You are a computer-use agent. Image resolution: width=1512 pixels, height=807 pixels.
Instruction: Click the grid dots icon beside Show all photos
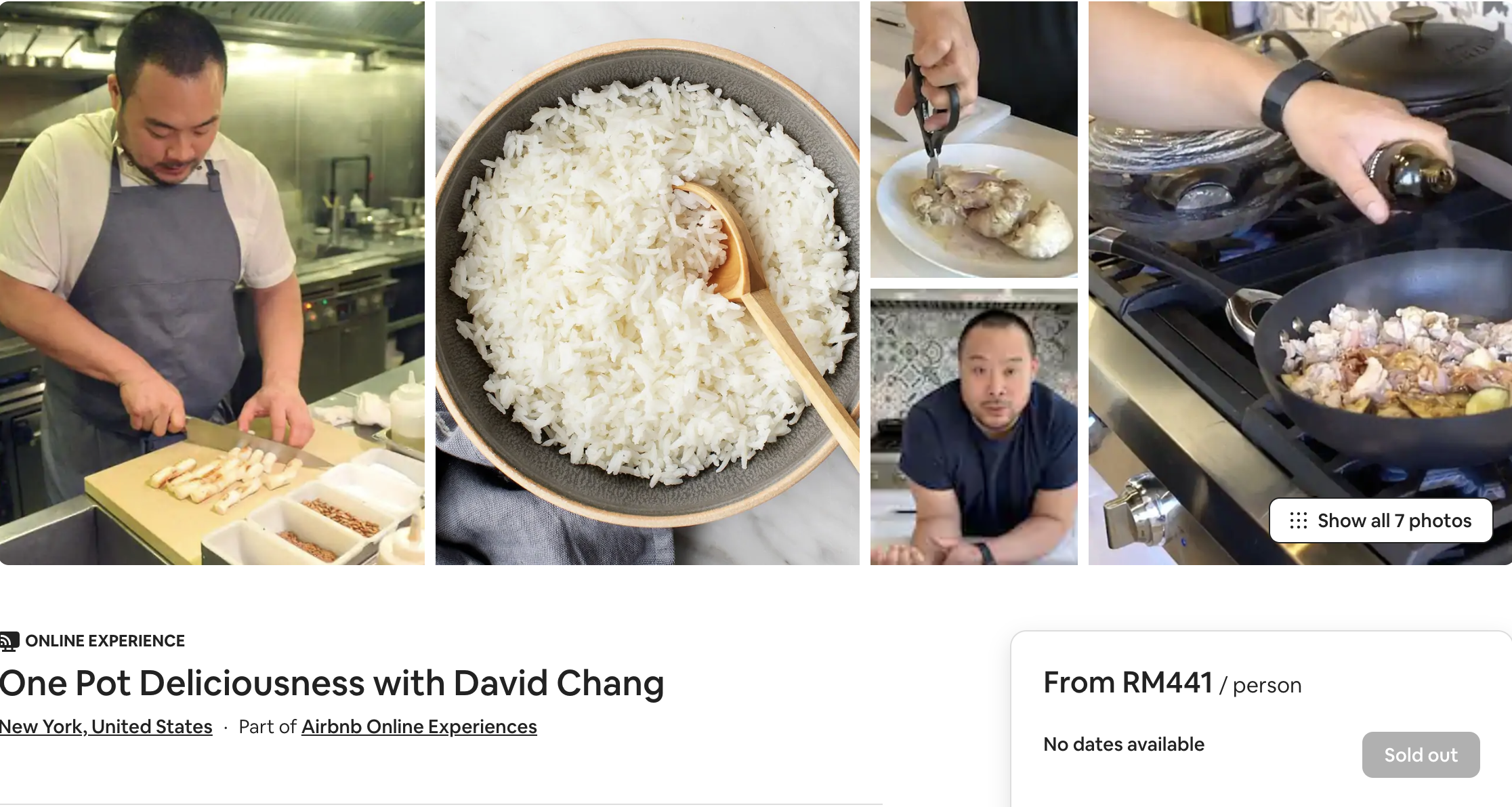(1298, 520)
